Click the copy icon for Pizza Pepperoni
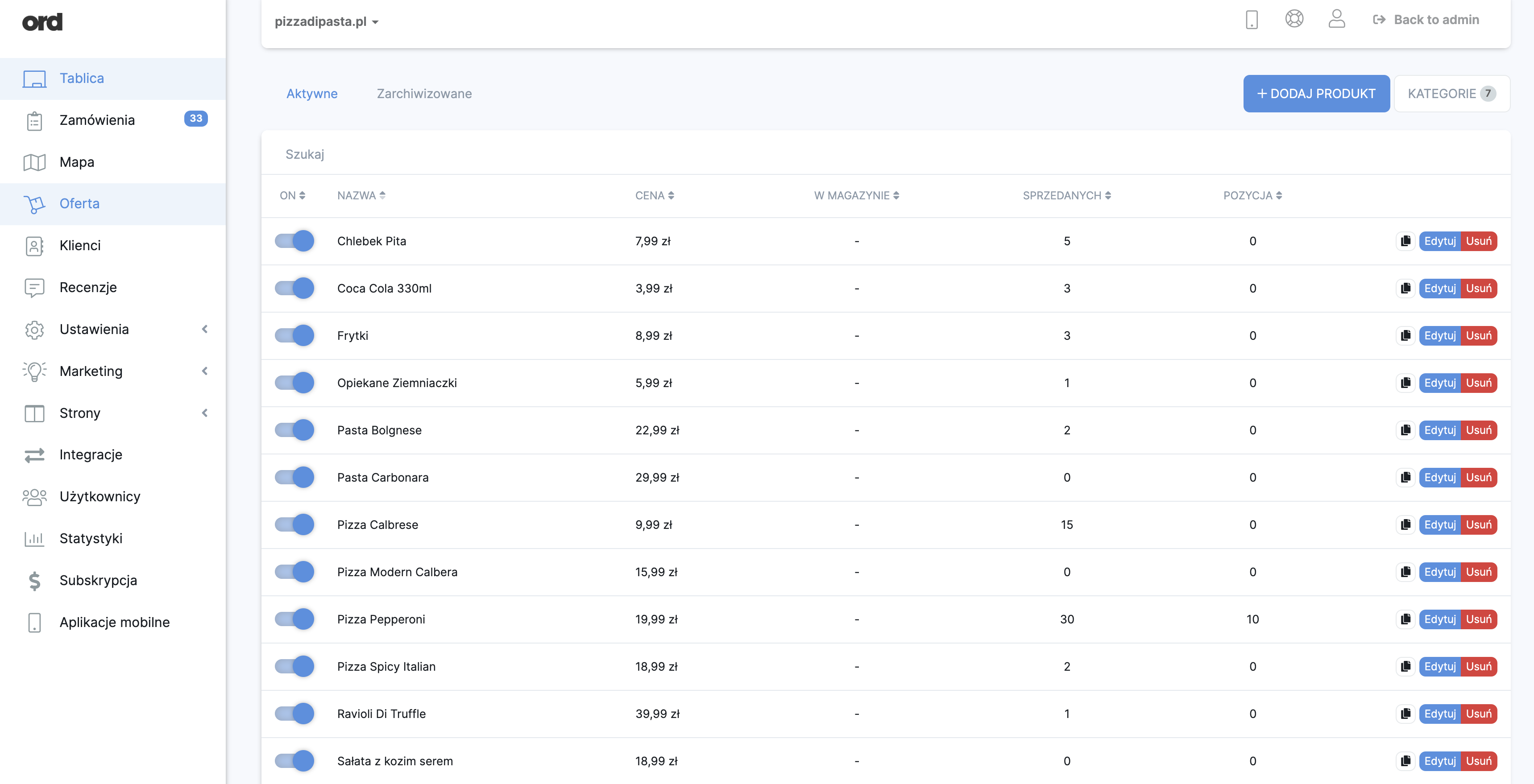The height and width of the screenshot is (784, 1534). (x=1405, y=619)
